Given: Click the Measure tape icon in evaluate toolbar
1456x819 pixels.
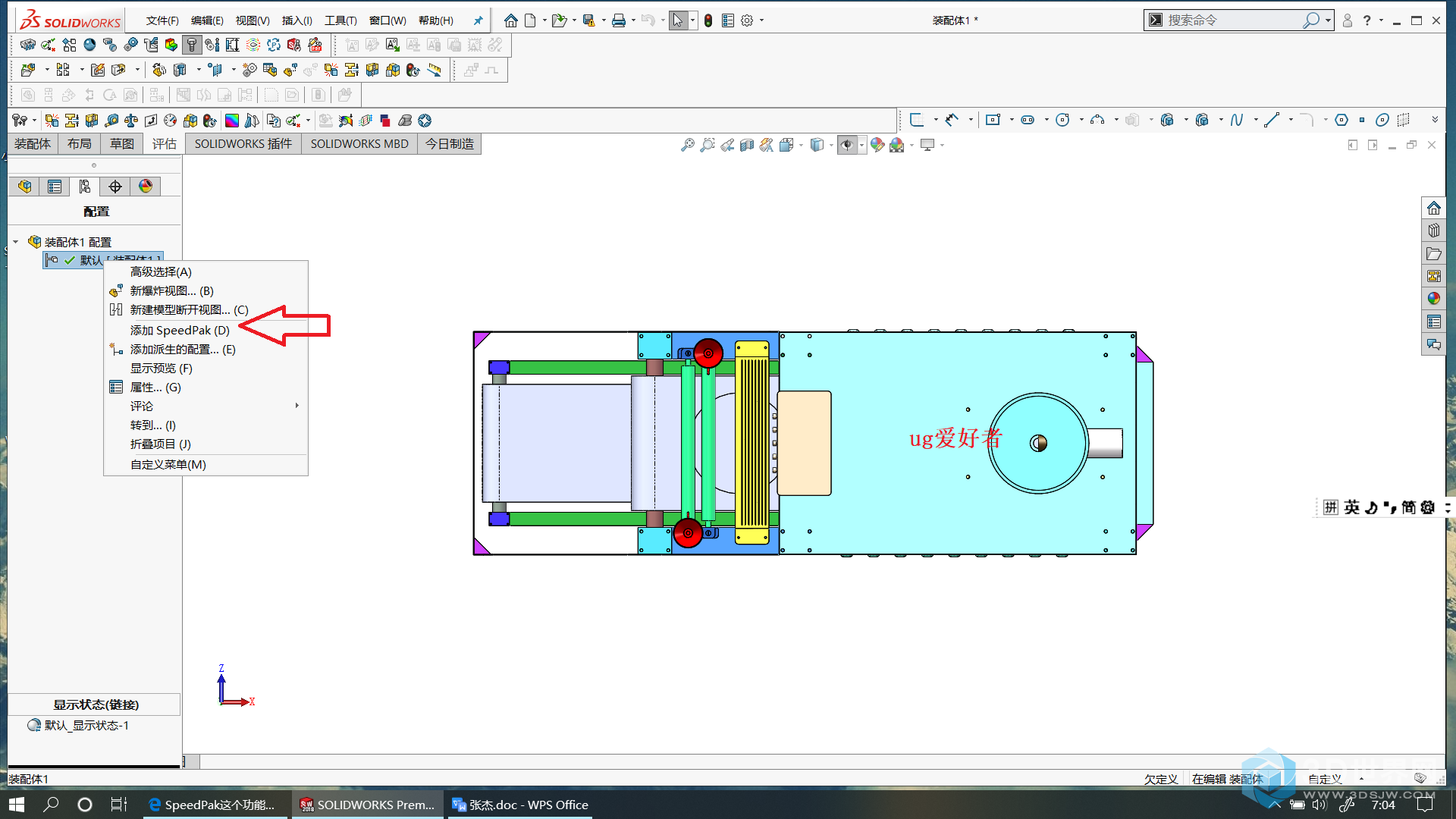Looking at the screenshot, I should pos(111,121).
